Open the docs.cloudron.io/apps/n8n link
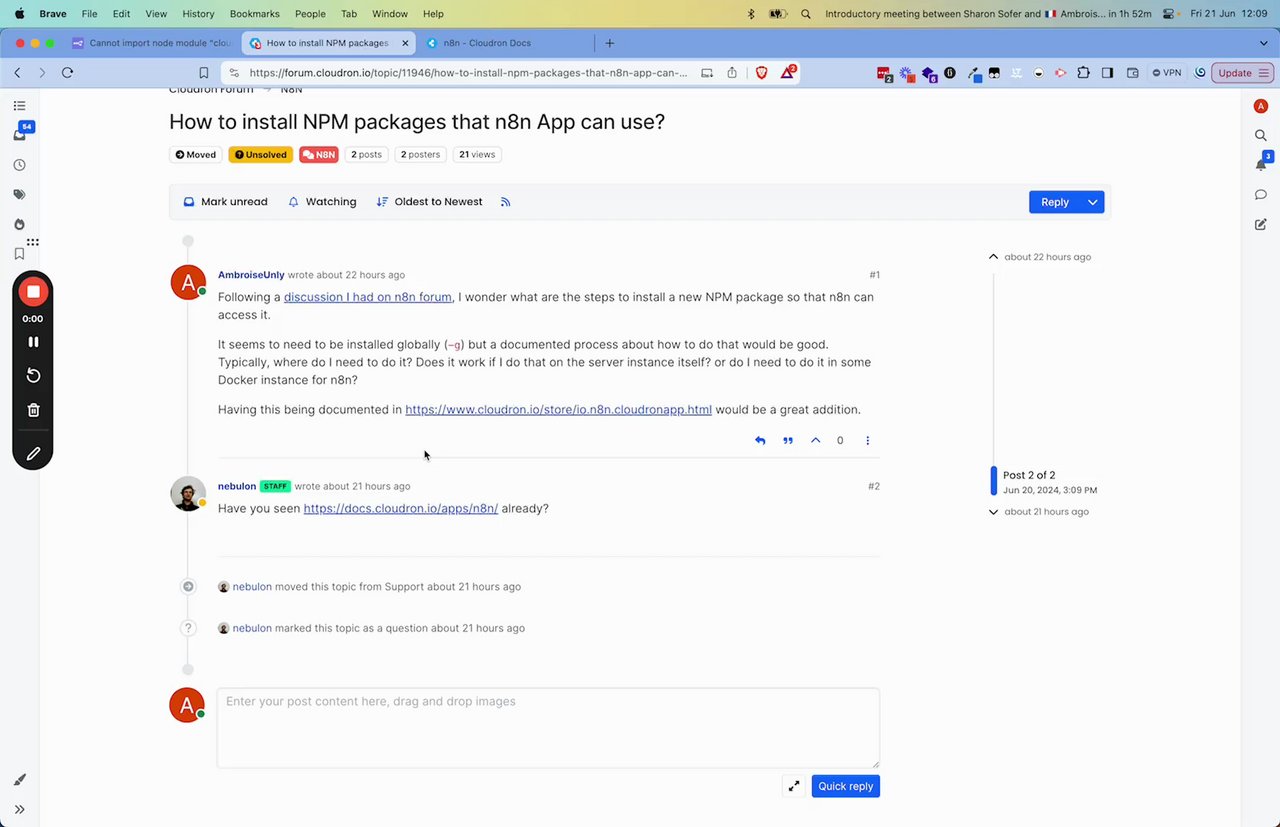The width and height of the screenshot is (1280, 827). 401,508
